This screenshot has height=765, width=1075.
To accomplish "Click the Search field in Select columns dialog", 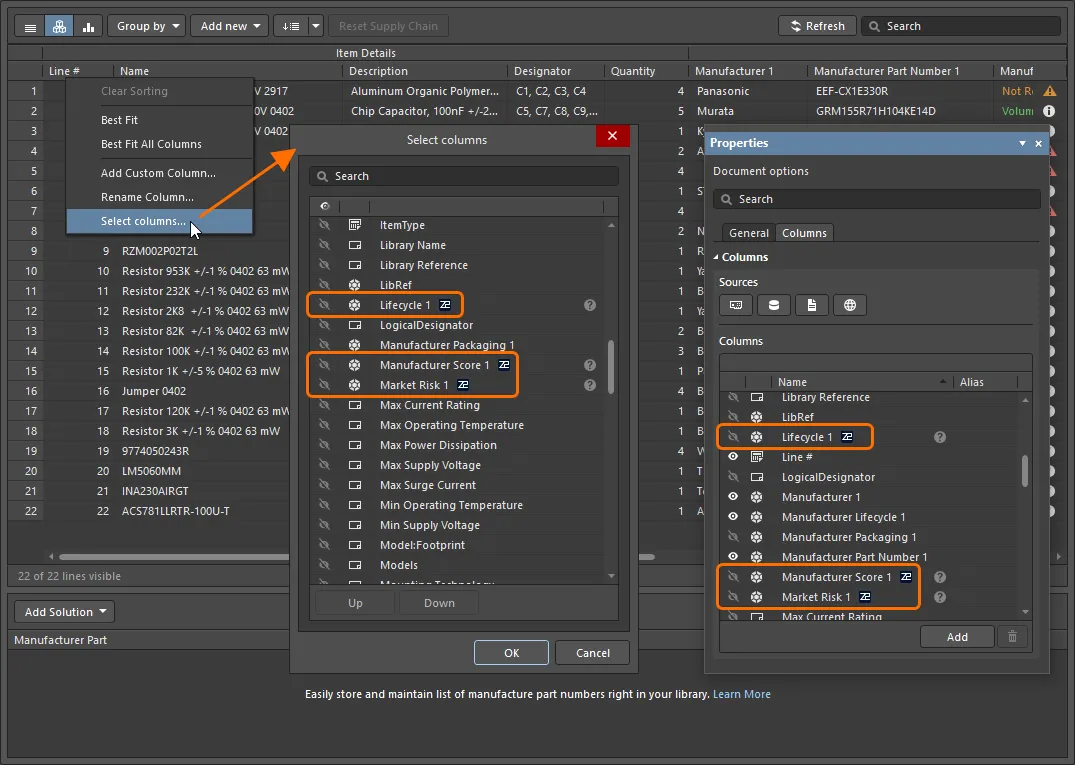I will point(463,176).
